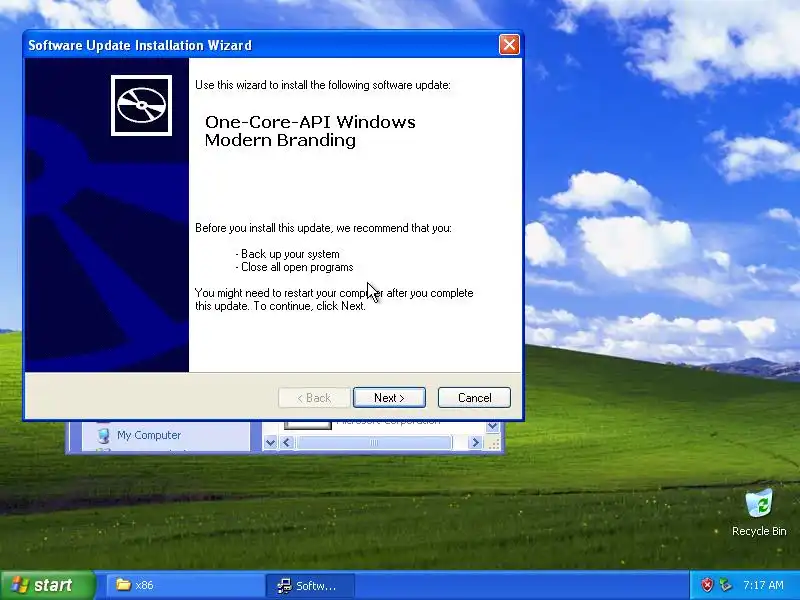Image resolution: width=800 pixels, height=600 pixels.
Task: Click down arrow of the side pane scrollbar
Action: point(270,442)
